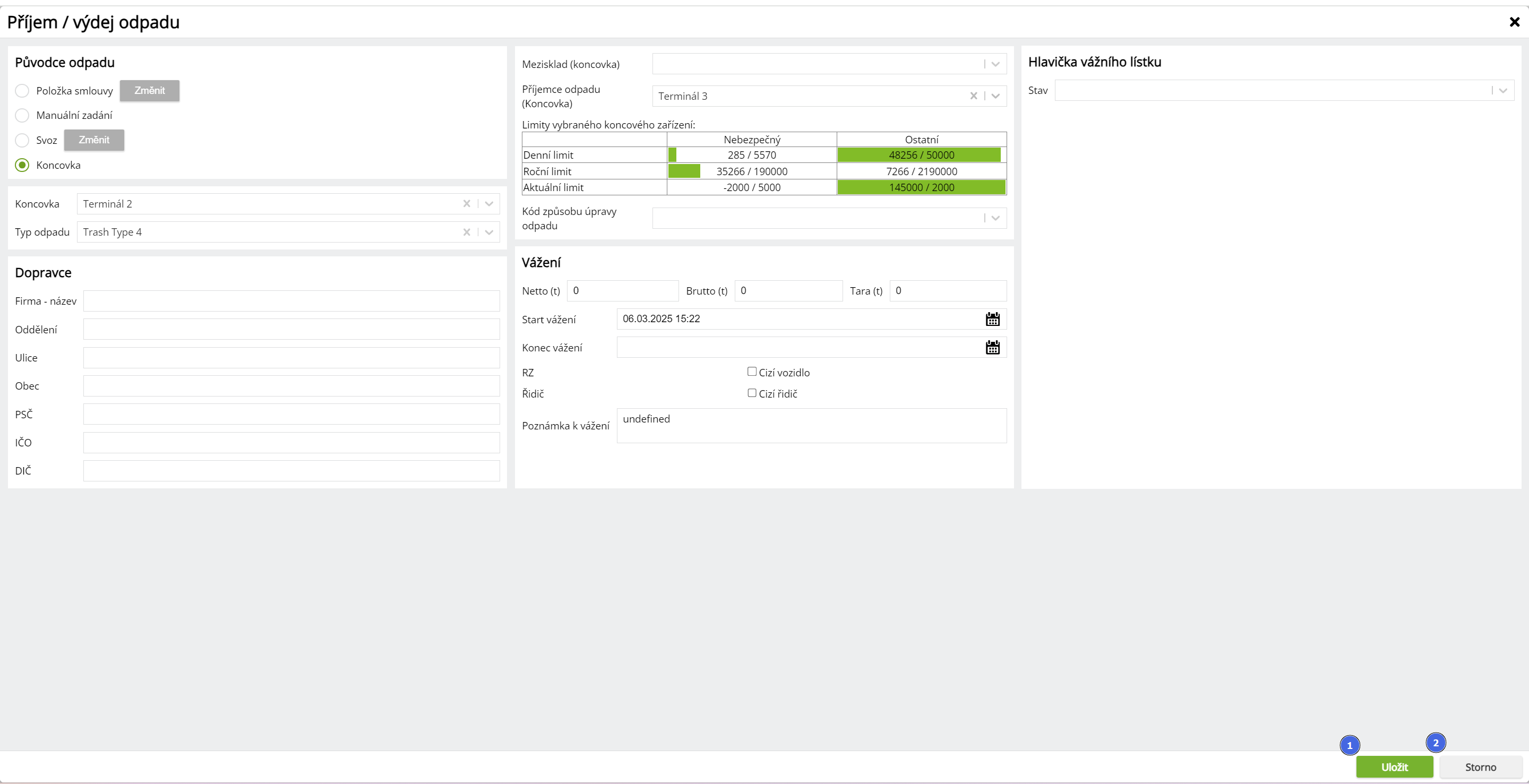Viewport: 1529px width, 784px height.
Task: Click the annotation badge numbered 1
Action: (x=1349, y=745)
